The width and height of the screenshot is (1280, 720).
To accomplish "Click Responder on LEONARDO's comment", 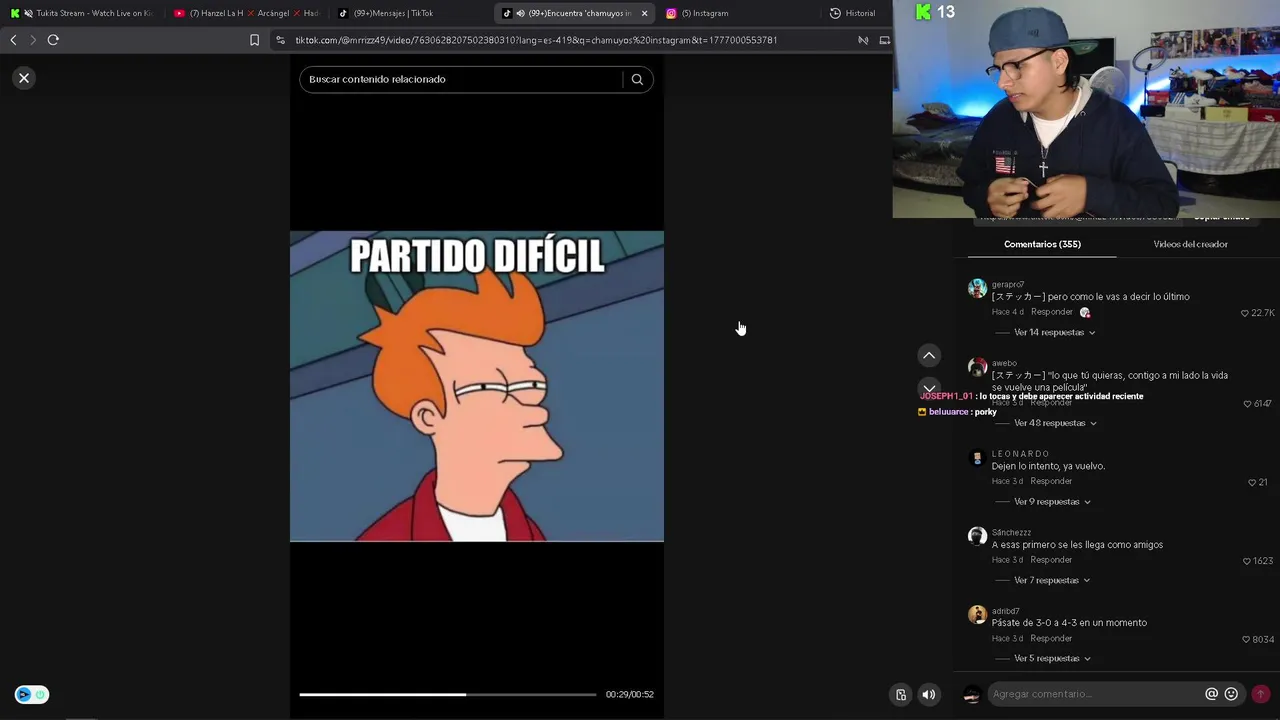I will tap(1051, 481).
